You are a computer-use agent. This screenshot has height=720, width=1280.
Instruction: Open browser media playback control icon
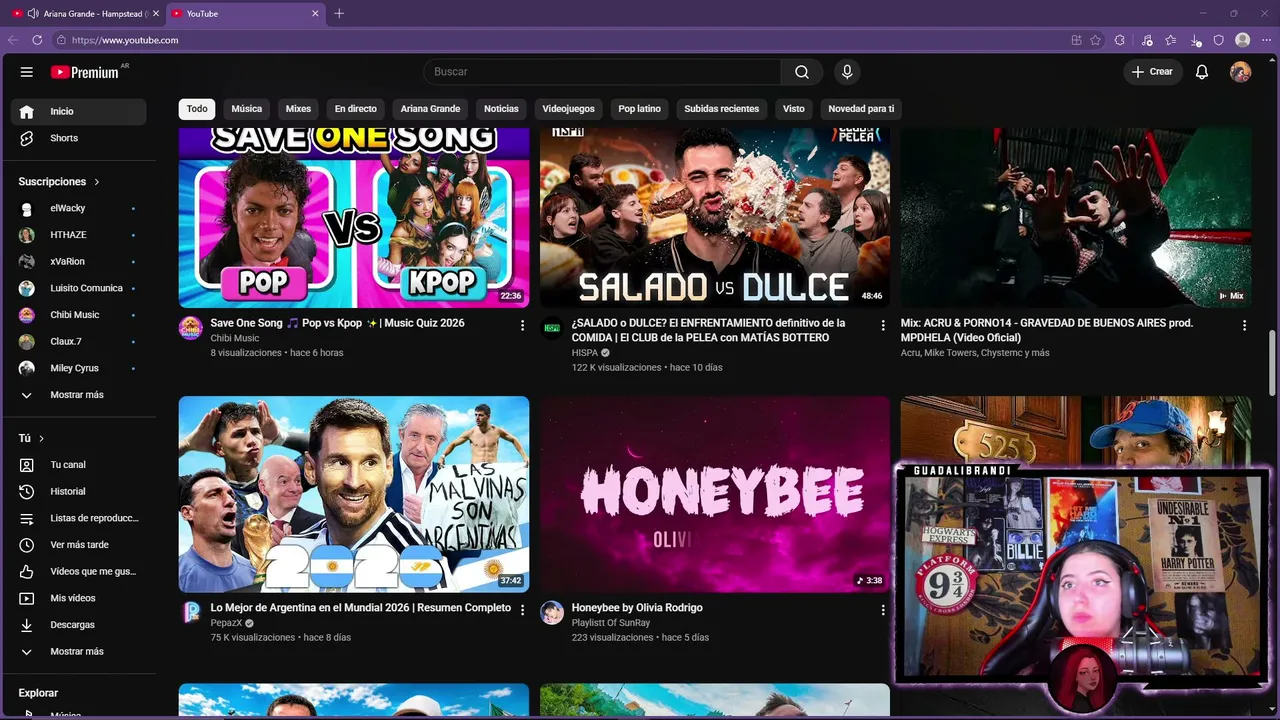(1146, 40)
